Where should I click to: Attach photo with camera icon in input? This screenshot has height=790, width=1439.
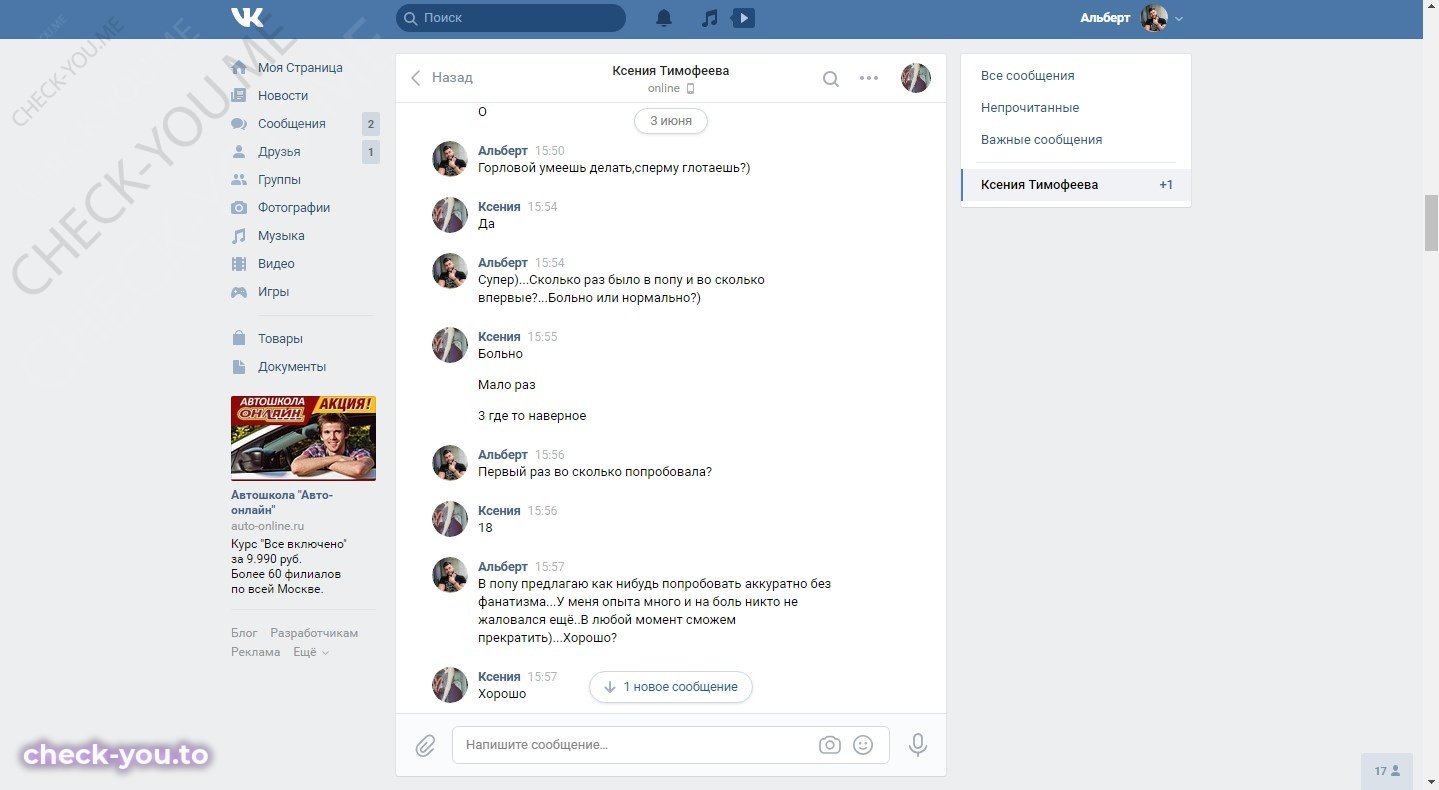pyautogui.click(x=829, y=745)
